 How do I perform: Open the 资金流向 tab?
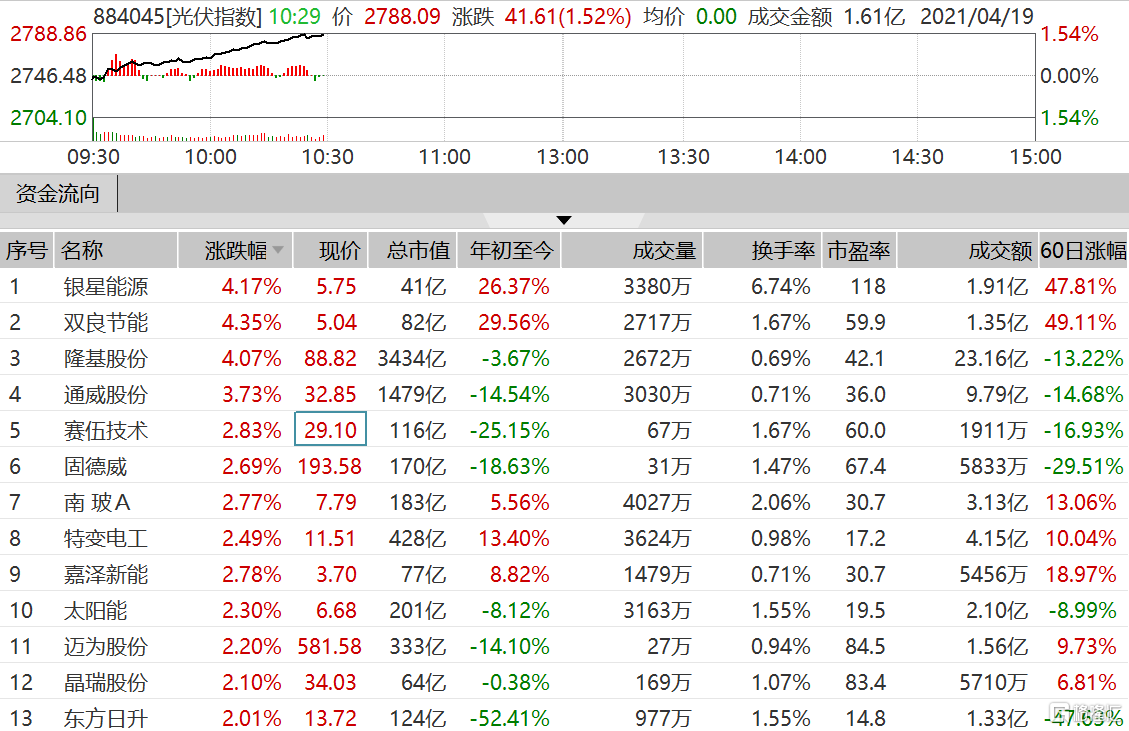click(x=58, y=194)
